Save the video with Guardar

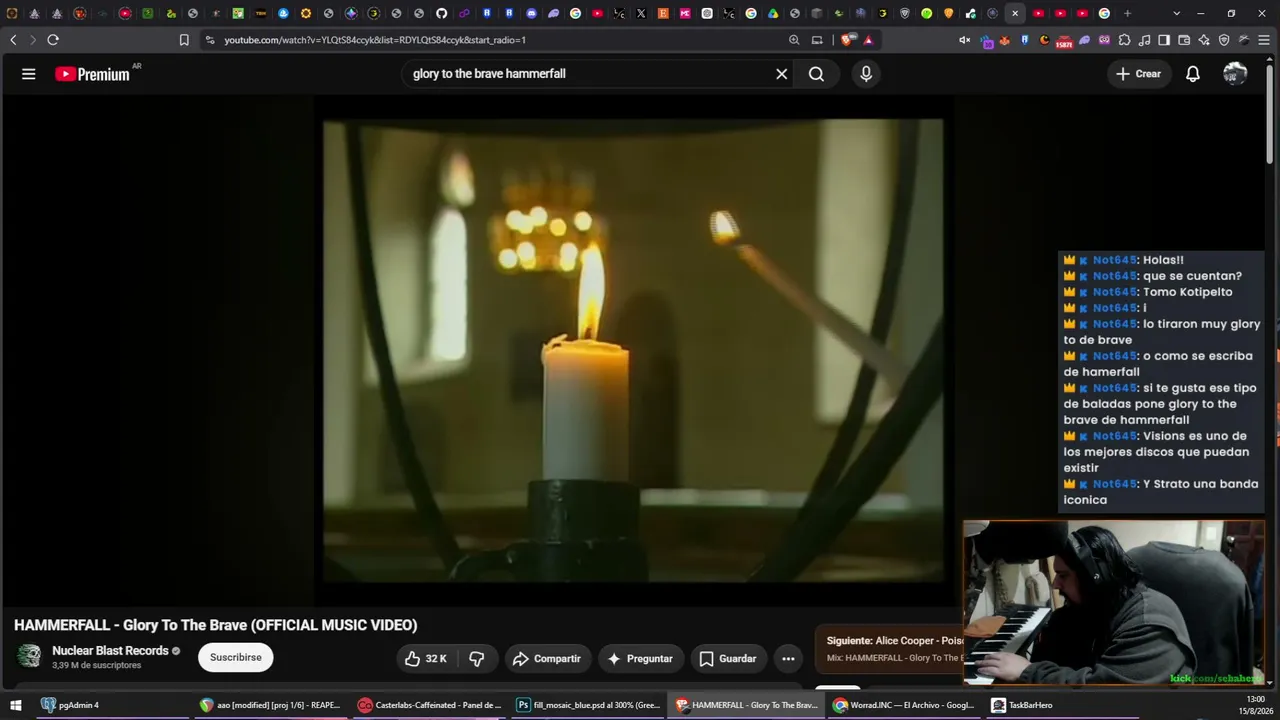coord(728,659)
